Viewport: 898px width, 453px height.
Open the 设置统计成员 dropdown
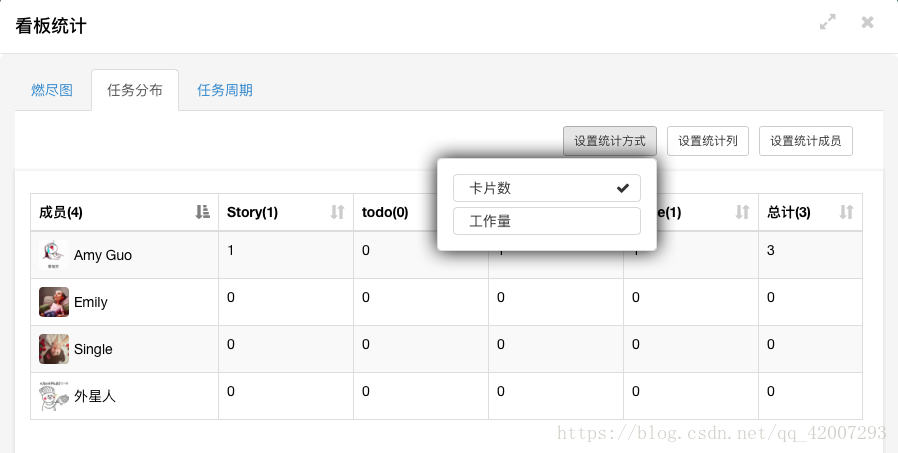click(806, 141)
